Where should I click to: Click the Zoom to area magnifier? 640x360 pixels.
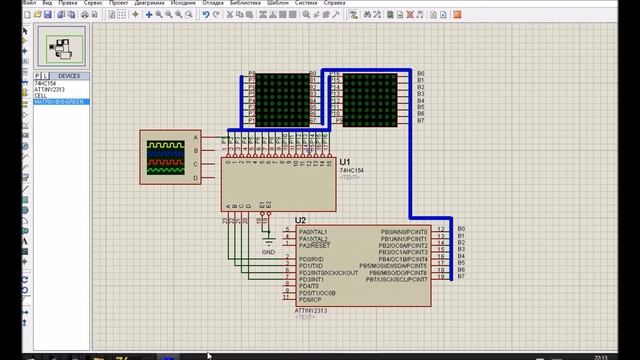(x=189, y=15)
